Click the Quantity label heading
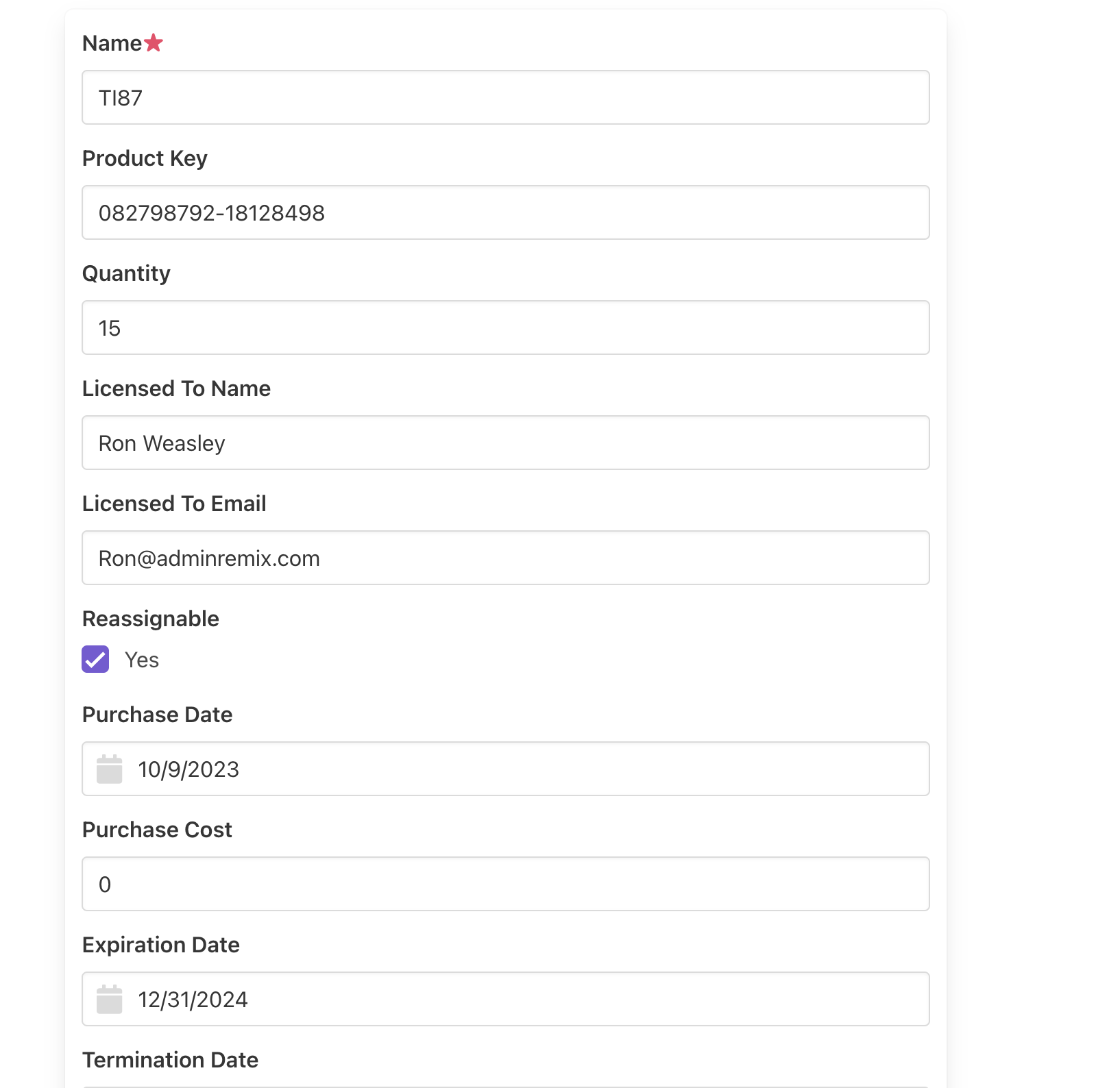This screenshot has width=1120, height=1088. (126, 273)
